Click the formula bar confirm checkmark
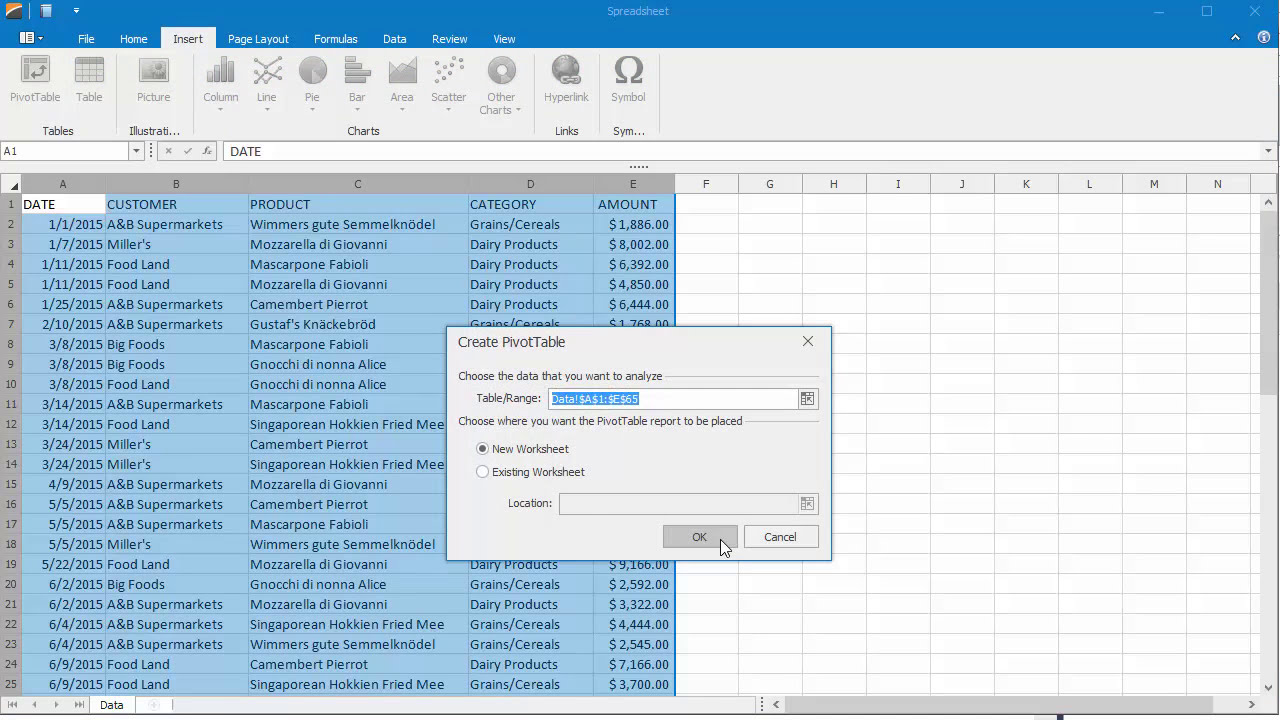This screenshot has width=1280, height=720. coord(187,151)
